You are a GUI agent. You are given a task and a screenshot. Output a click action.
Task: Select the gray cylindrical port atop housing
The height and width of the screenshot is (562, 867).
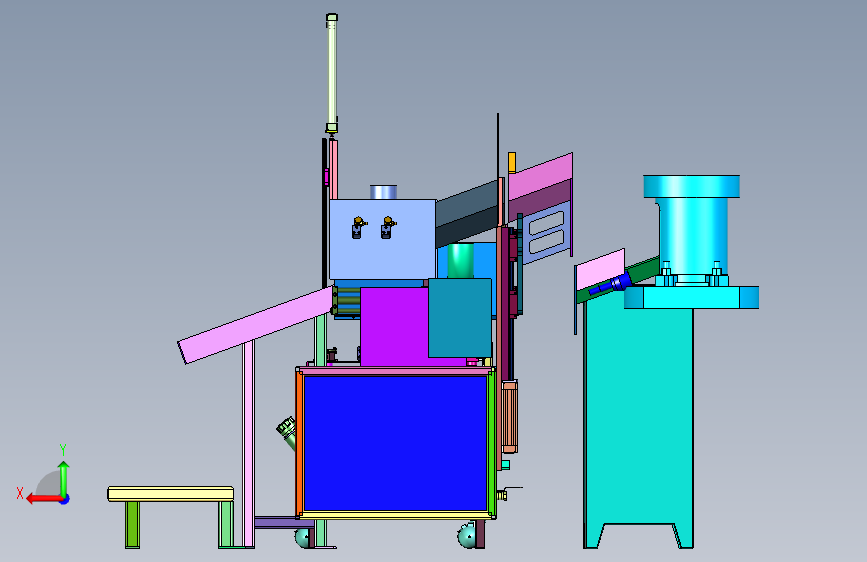(x=383, y=192)
